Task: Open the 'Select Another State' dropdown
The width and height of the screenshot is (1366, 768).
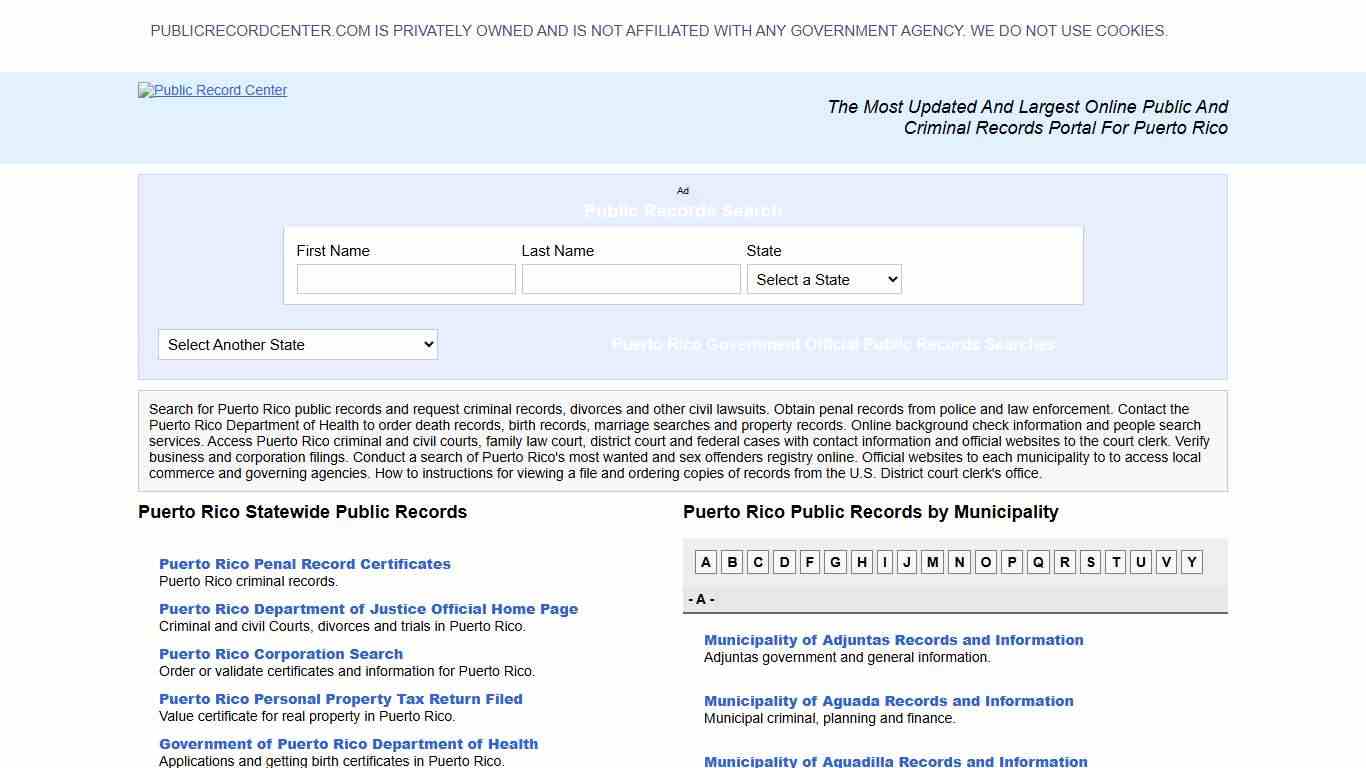Action: click(x=297, y=344)
